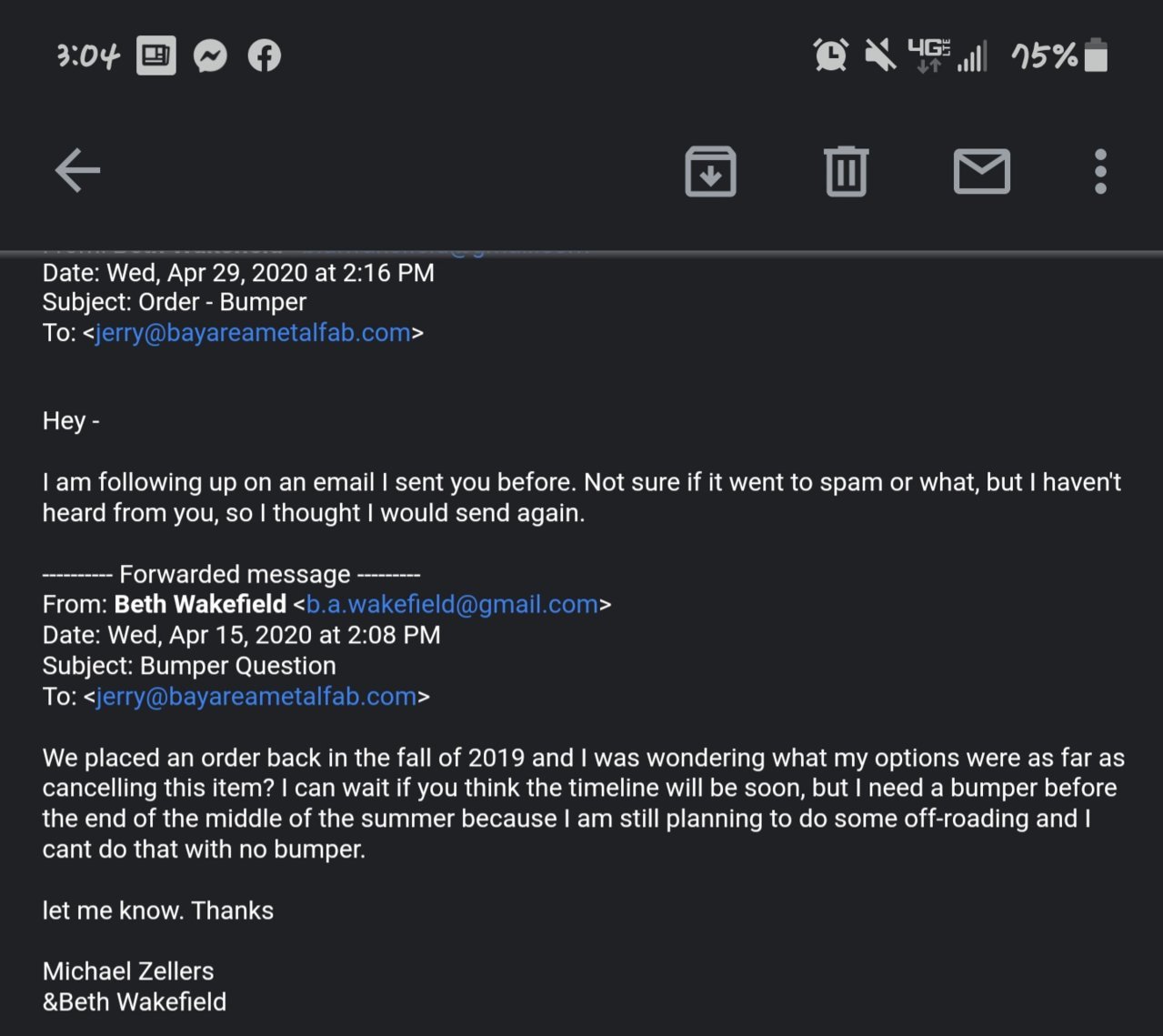Tap the alarm clock status icon
The height and width of the screenshot is (1036, 1163).
click(831, 55)
